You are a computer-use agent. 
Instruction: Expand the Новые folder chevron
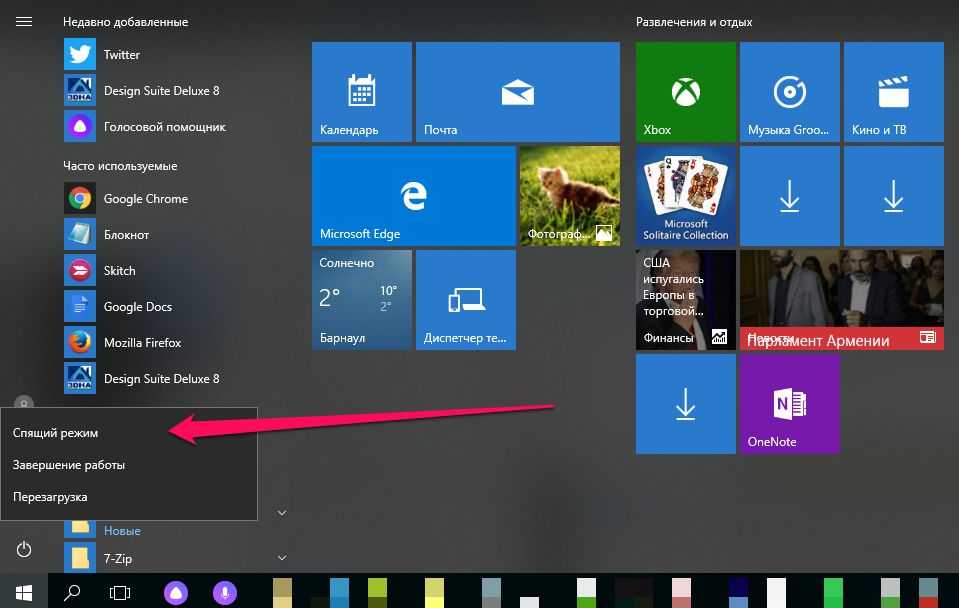point(282,513)
